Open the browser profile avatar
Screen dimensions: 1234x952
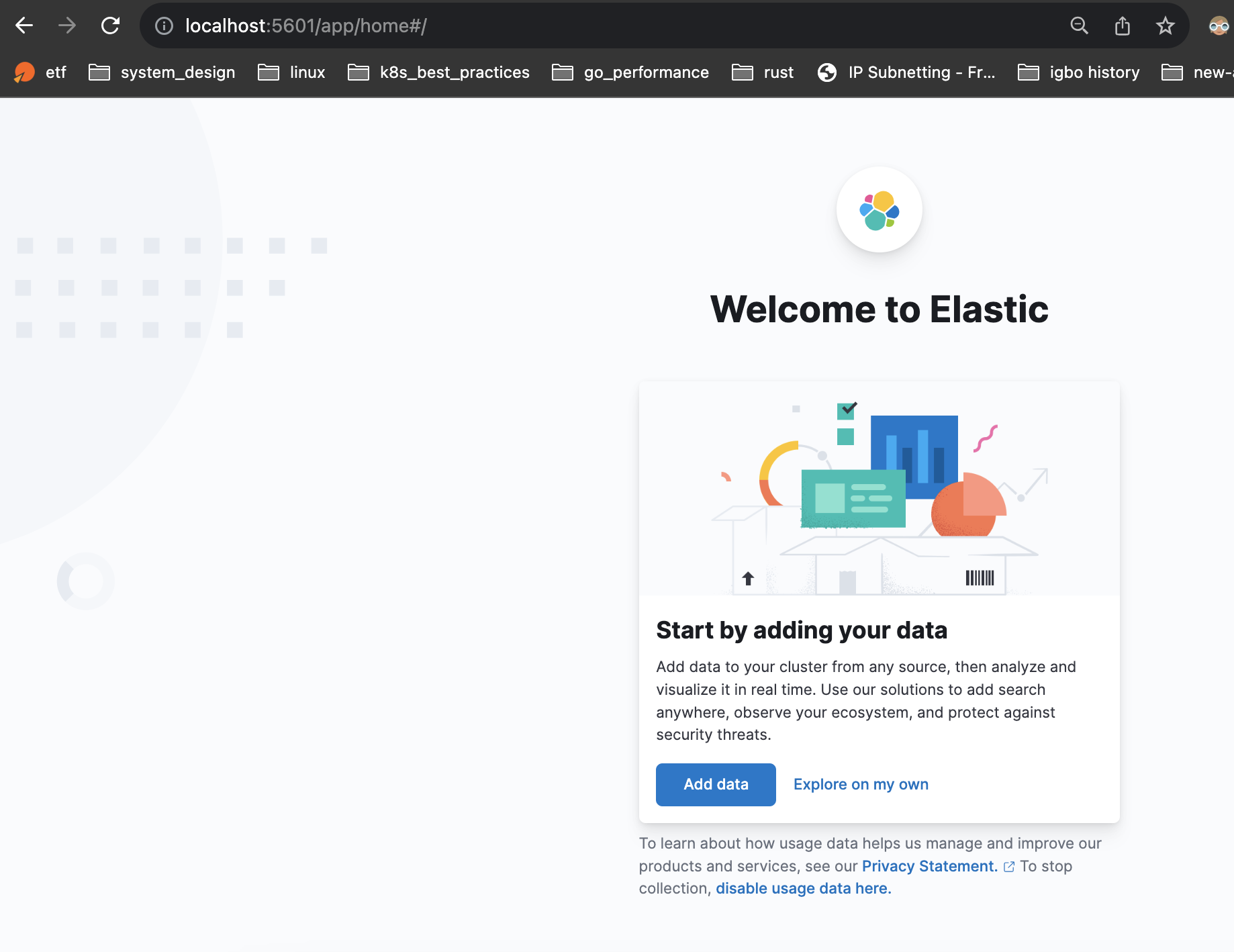(x=1218, y=26)
